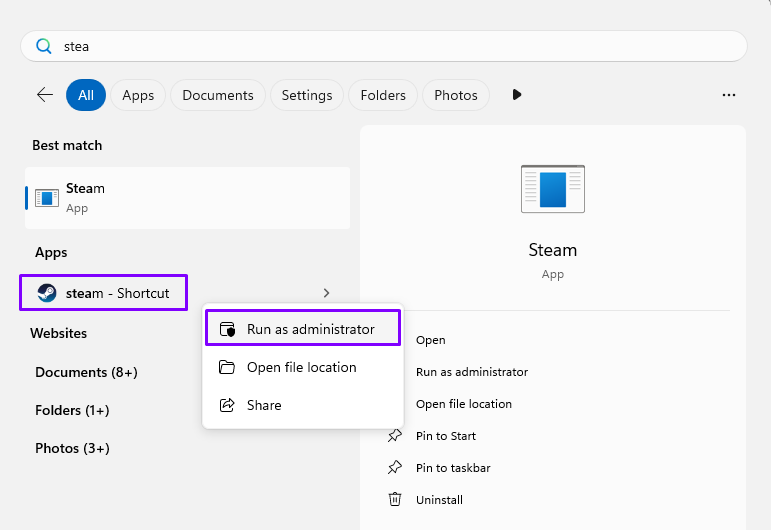Click the trash icon next to Uninstall
The height and width of the screenshot is (530, 771).
[x=395, y=499]
